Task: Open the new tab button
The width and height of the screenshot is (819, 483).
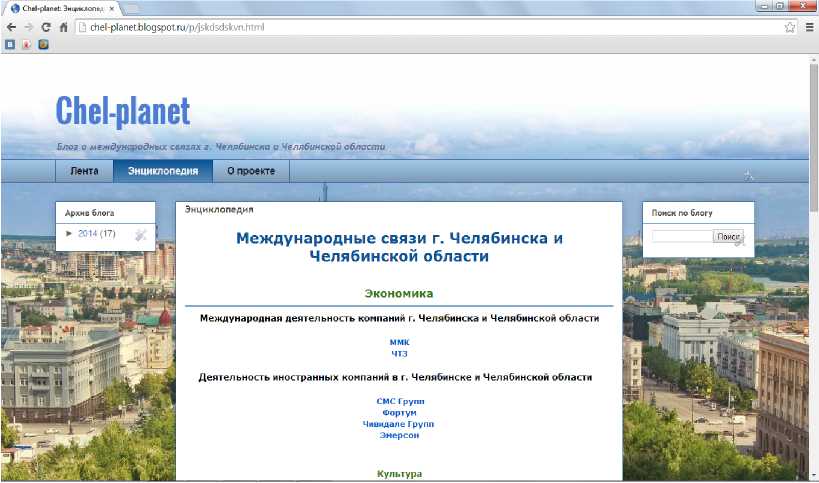Action: click(x=131, y=8)
